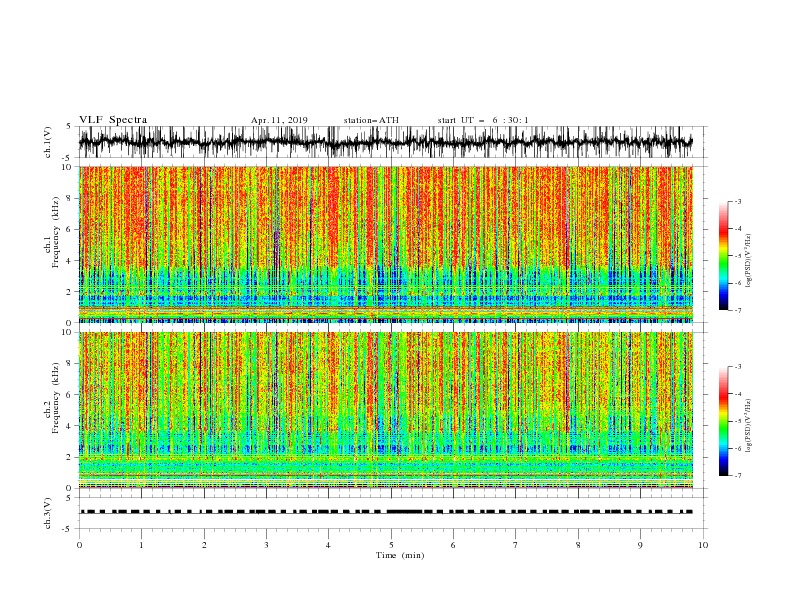This screenshot has height=612, width=792.
Task: Click the time axis tick label 9
Action: coord(640,545)
